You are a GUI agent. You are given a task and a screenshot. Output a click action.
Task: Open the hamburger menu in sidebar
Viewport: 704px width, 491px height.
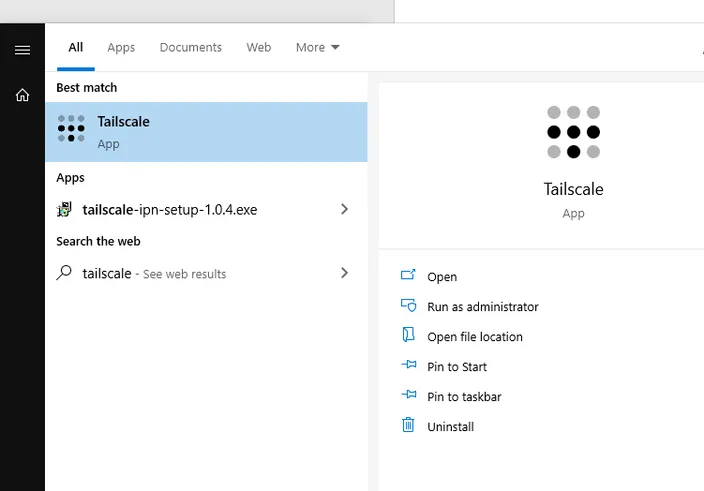[x=22, y=50]
